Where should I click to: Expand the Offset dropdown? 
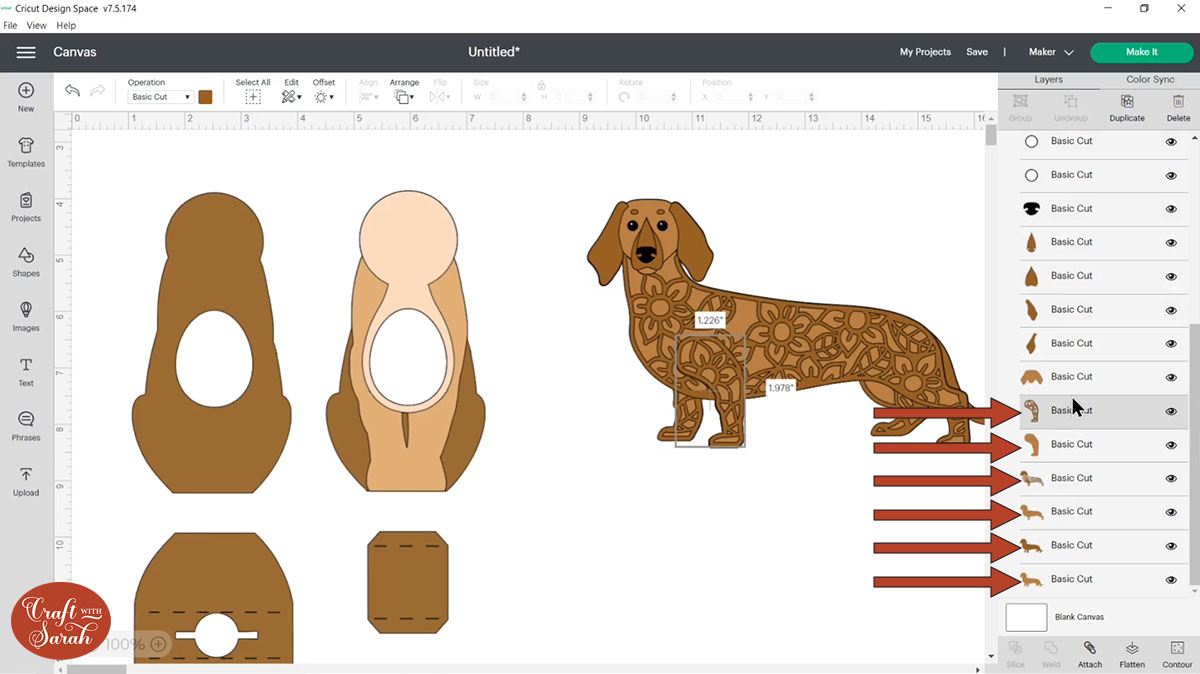(324, 97)
